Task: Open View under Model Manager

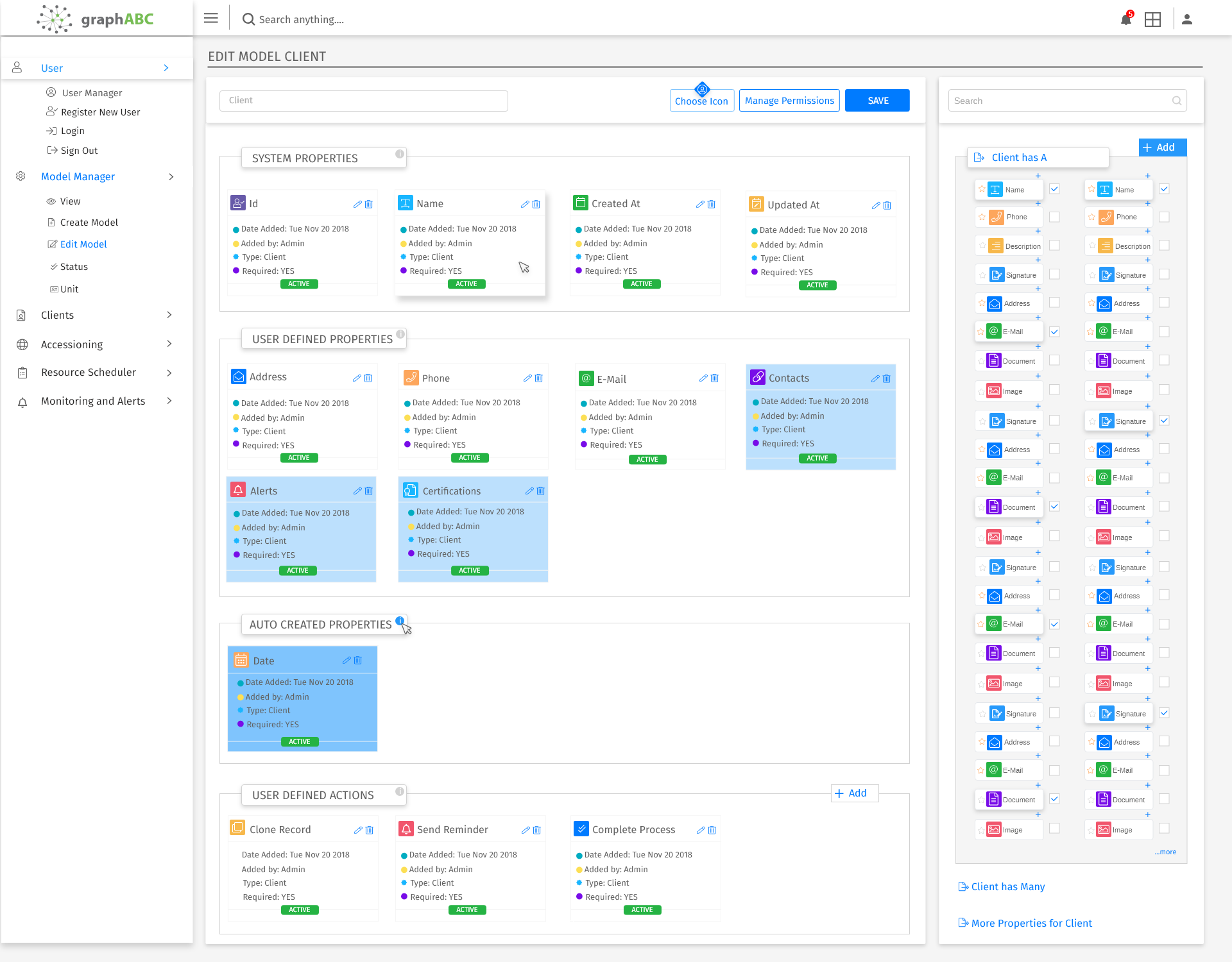Action: pos(64,201)
